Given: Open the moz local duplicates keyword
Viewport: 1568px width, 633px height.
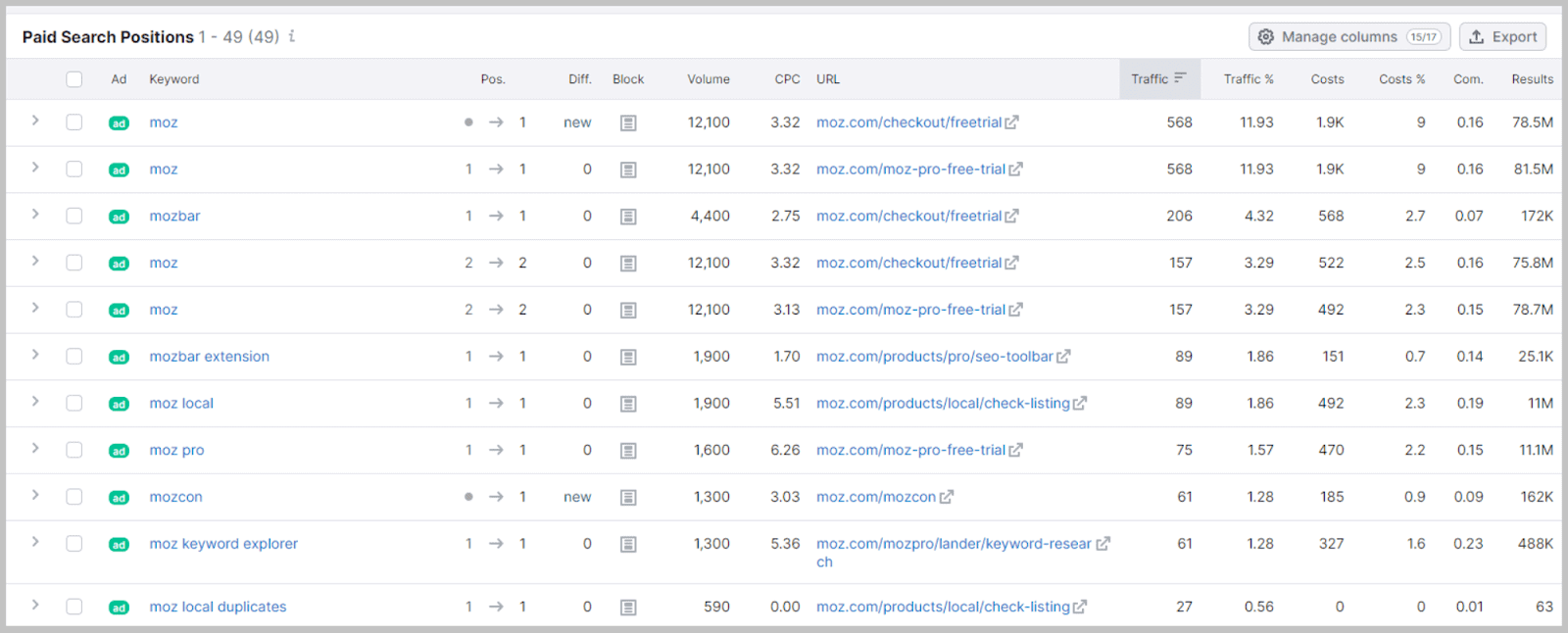Looking at the screenshot, I should (x=218, y=607).
